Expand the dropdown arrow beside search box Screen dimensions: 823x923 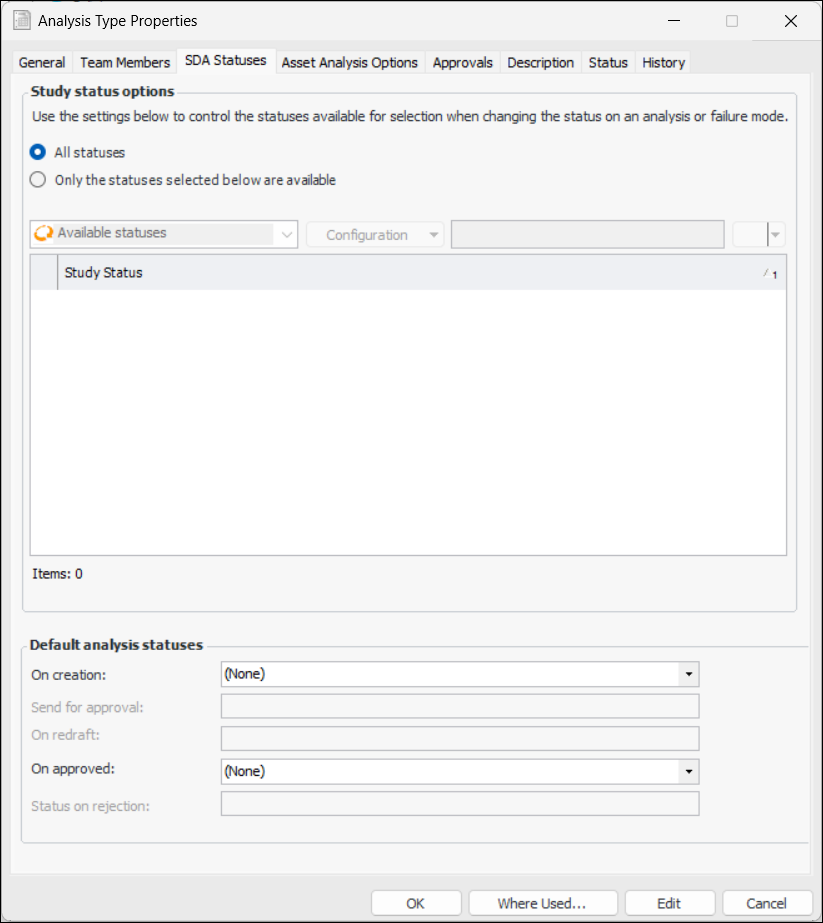pos(776,234)
